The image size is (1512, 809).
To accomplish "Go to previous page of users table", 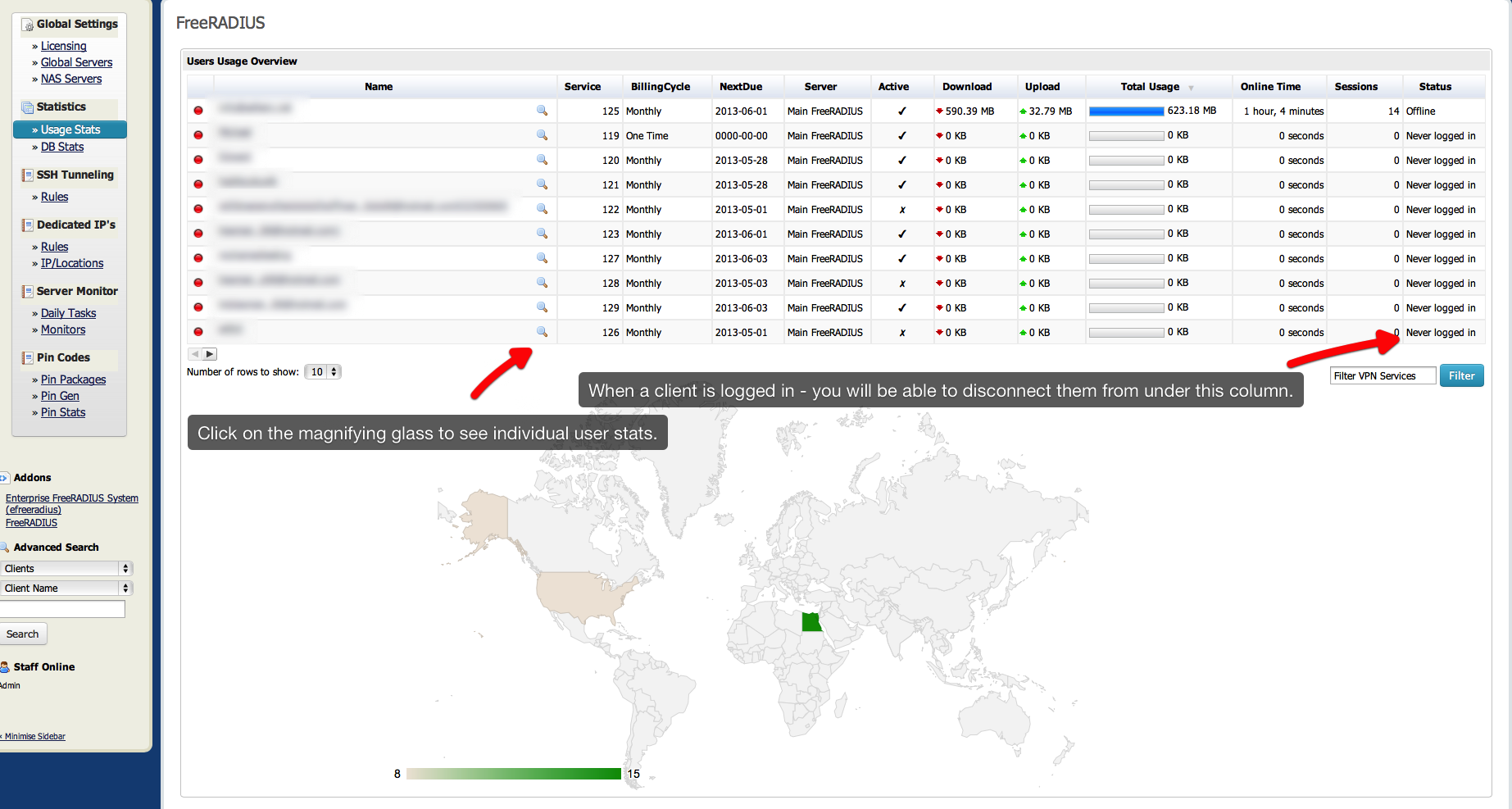I will 195,354.
